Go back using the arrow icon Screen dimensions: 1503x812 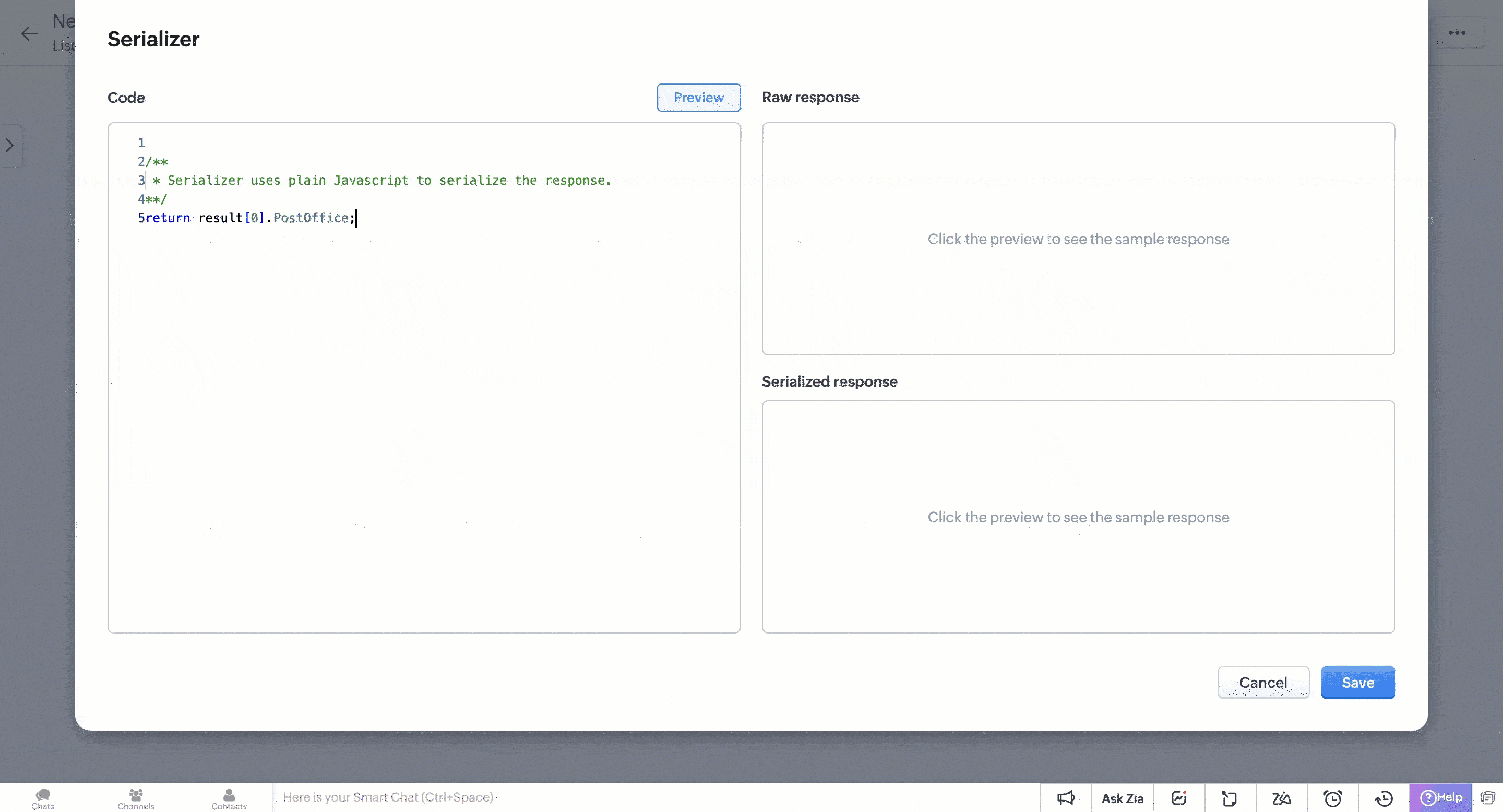29,33
